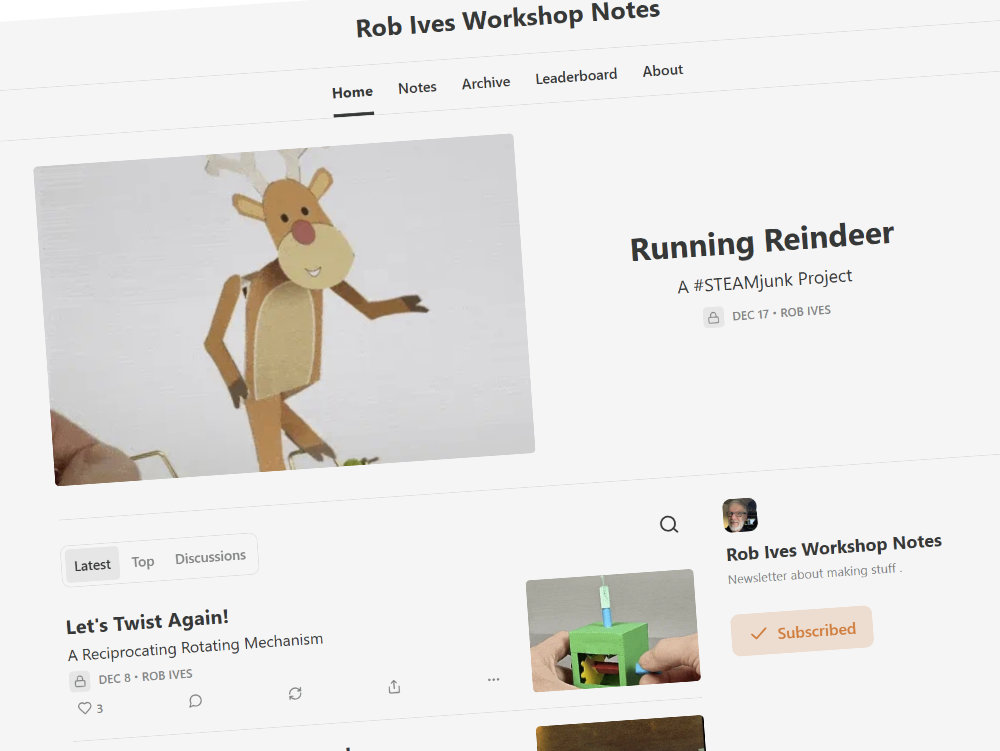The width and height of the screenshot is (1000, 751).
Task: Show the Discussions filter tab
Action: tap(210, 557)
